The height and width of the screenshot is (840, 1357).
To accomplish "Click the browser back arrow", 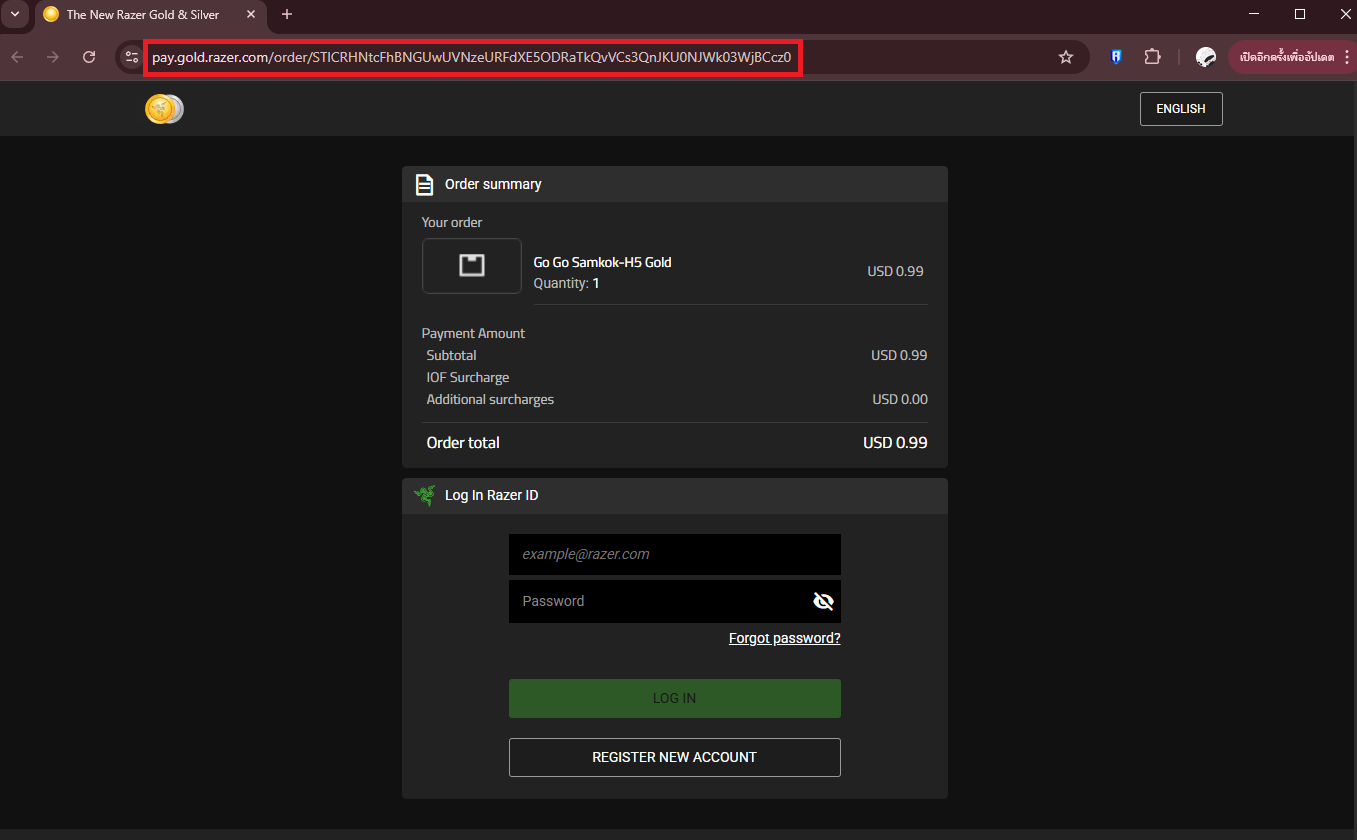I will [x=17, y=57].
